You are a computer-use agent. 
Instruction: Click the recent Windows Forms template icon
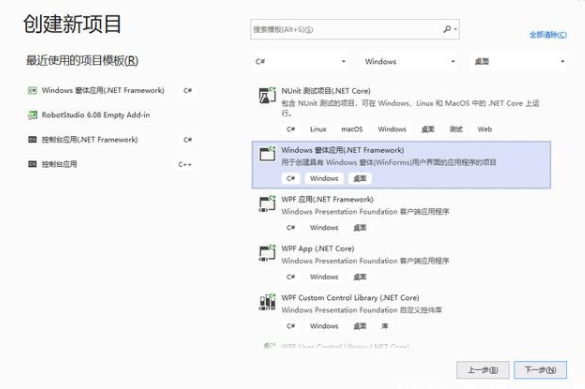[32, 90]
